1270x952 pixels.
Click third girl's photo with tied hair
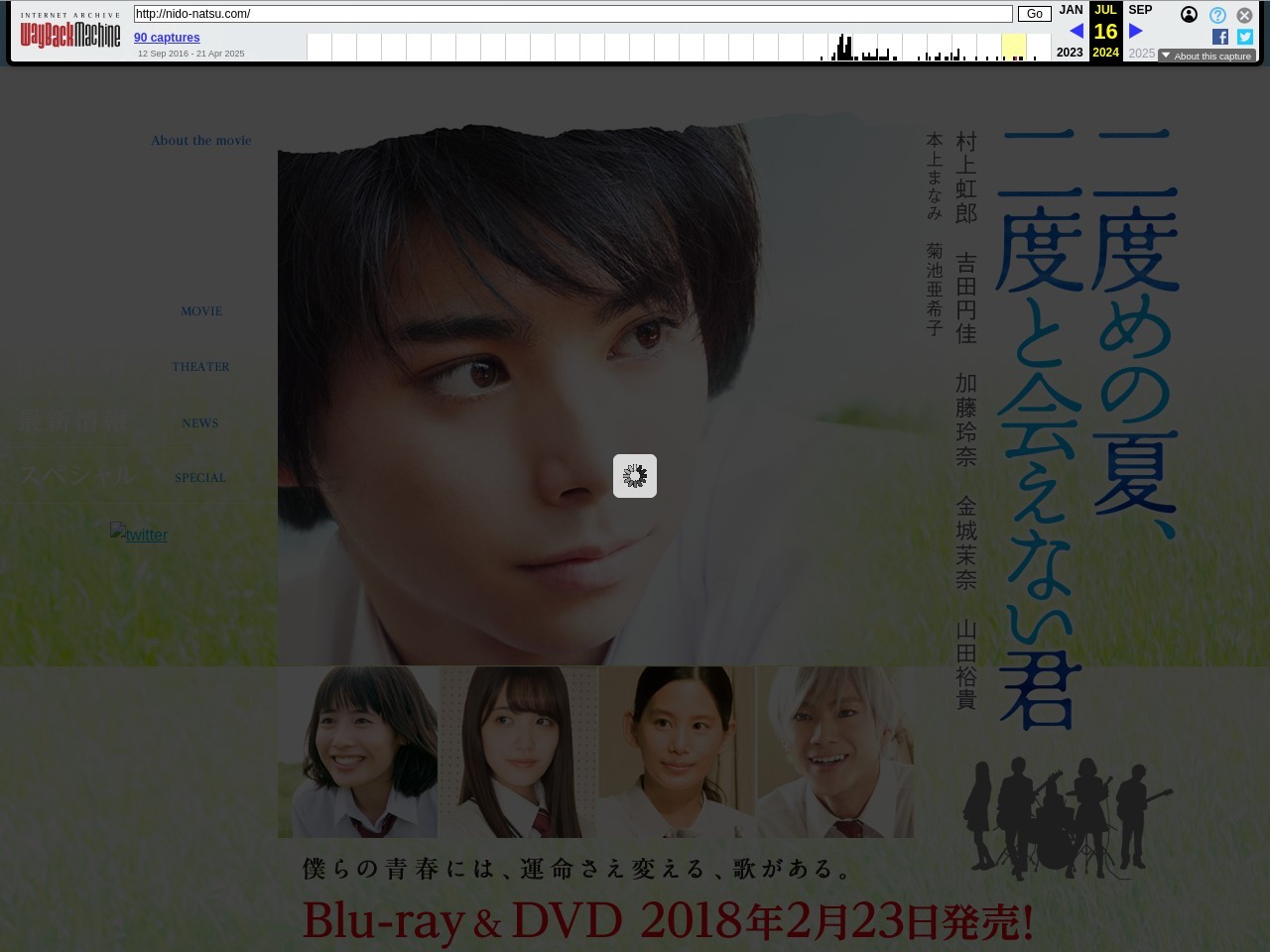pyautogui.click(x=677, y=752)
